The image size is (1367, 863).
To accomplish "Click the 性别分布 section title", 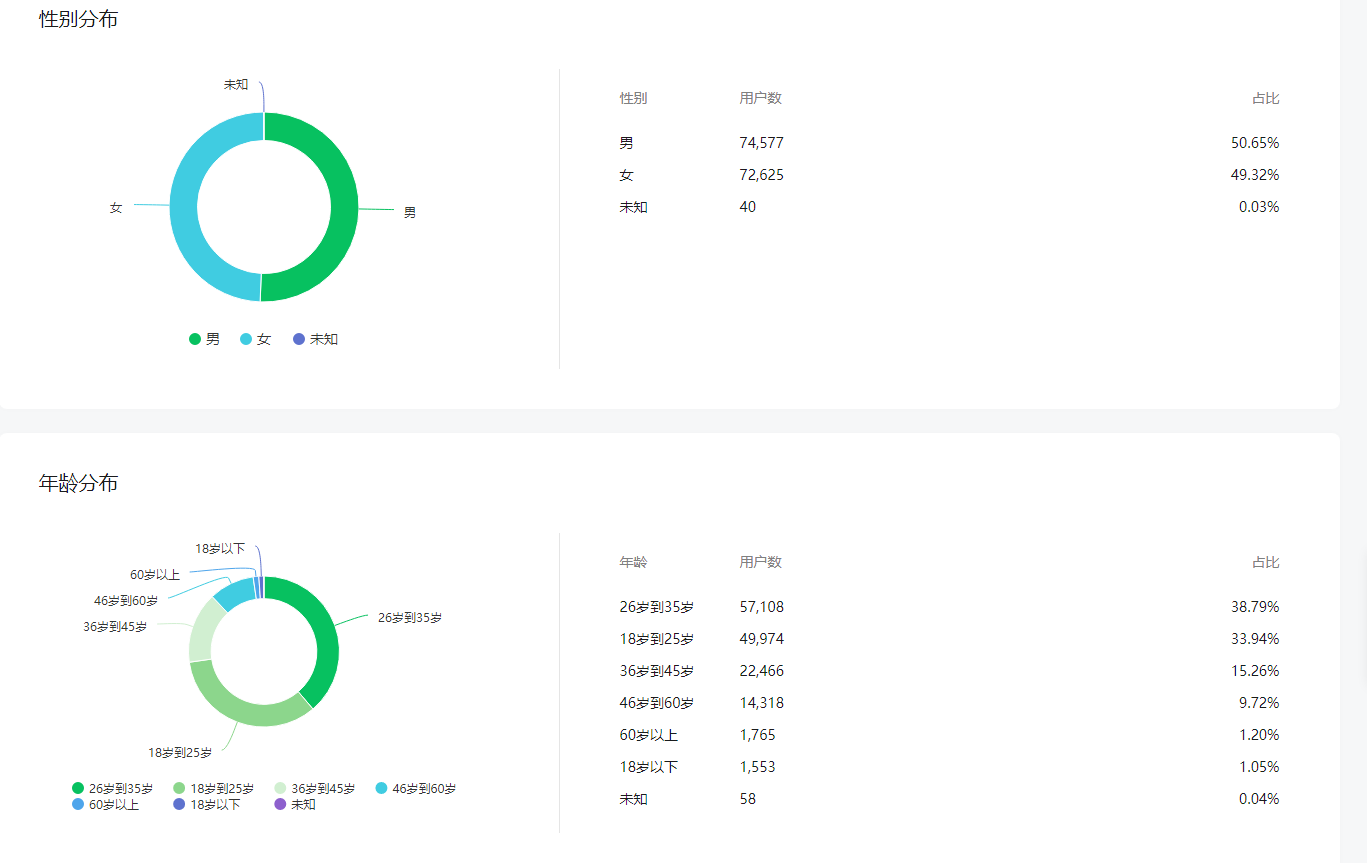I will coord(78,19).
